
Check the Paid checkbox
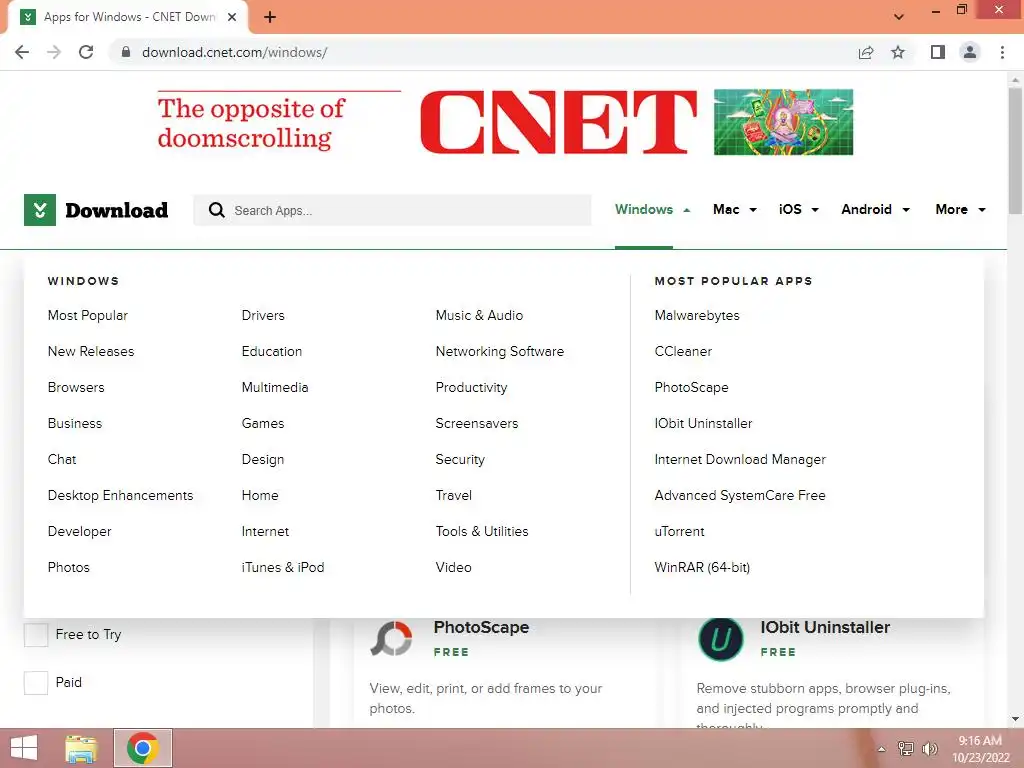point(36,683)
